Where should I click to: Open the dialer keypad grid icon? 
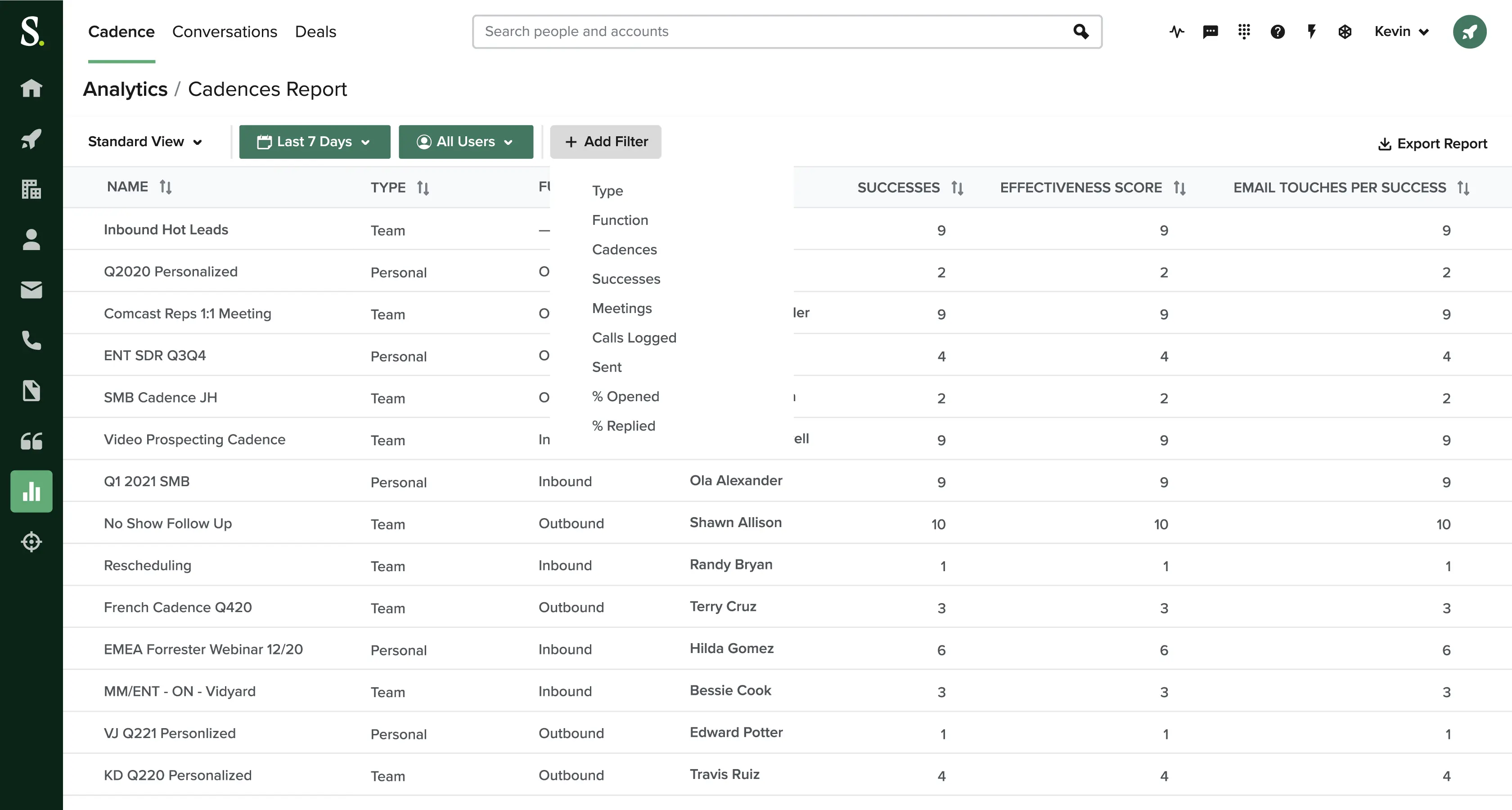click(1244, 31)
